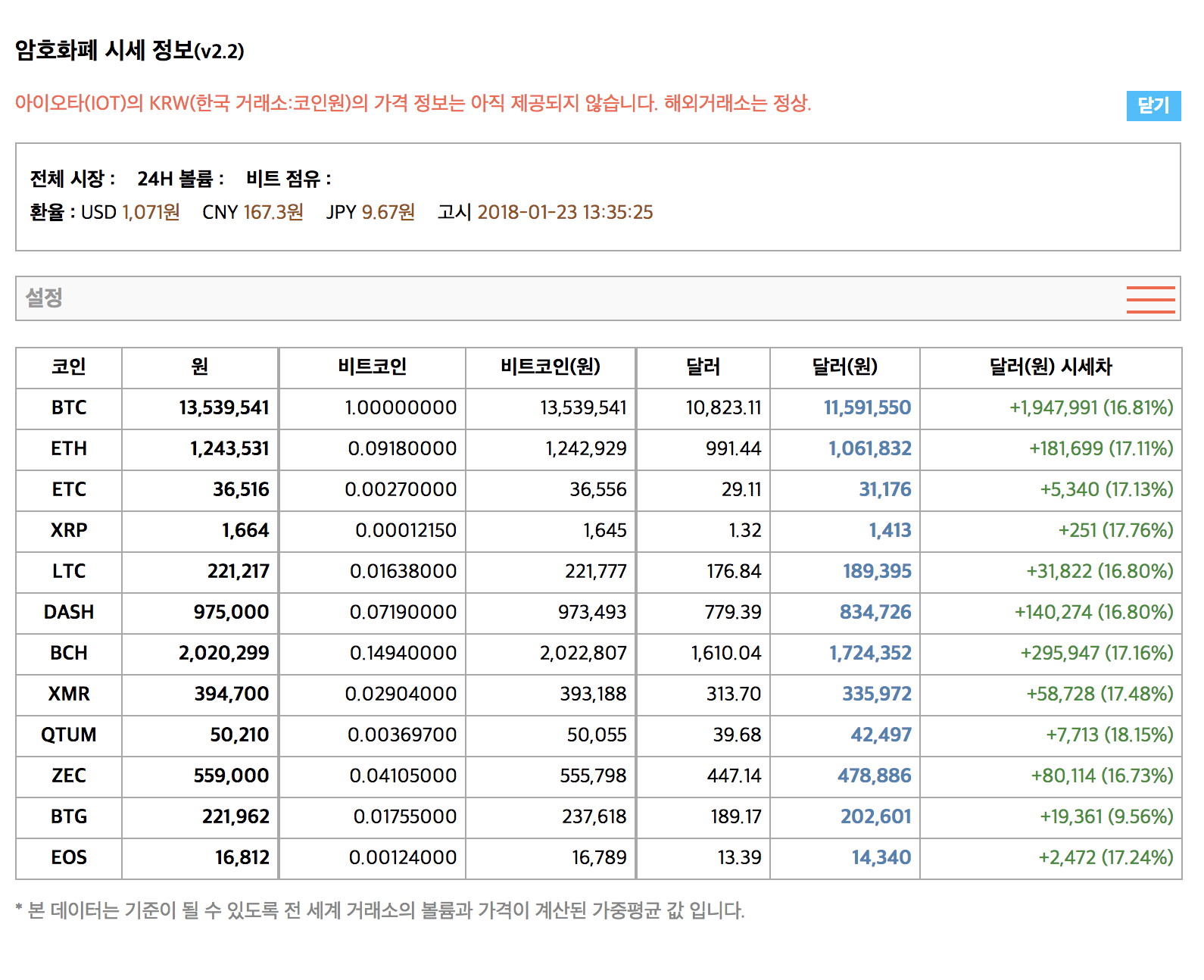Click the 비트 점유 label
This screenshot has width=1204, height=980.
289,179
